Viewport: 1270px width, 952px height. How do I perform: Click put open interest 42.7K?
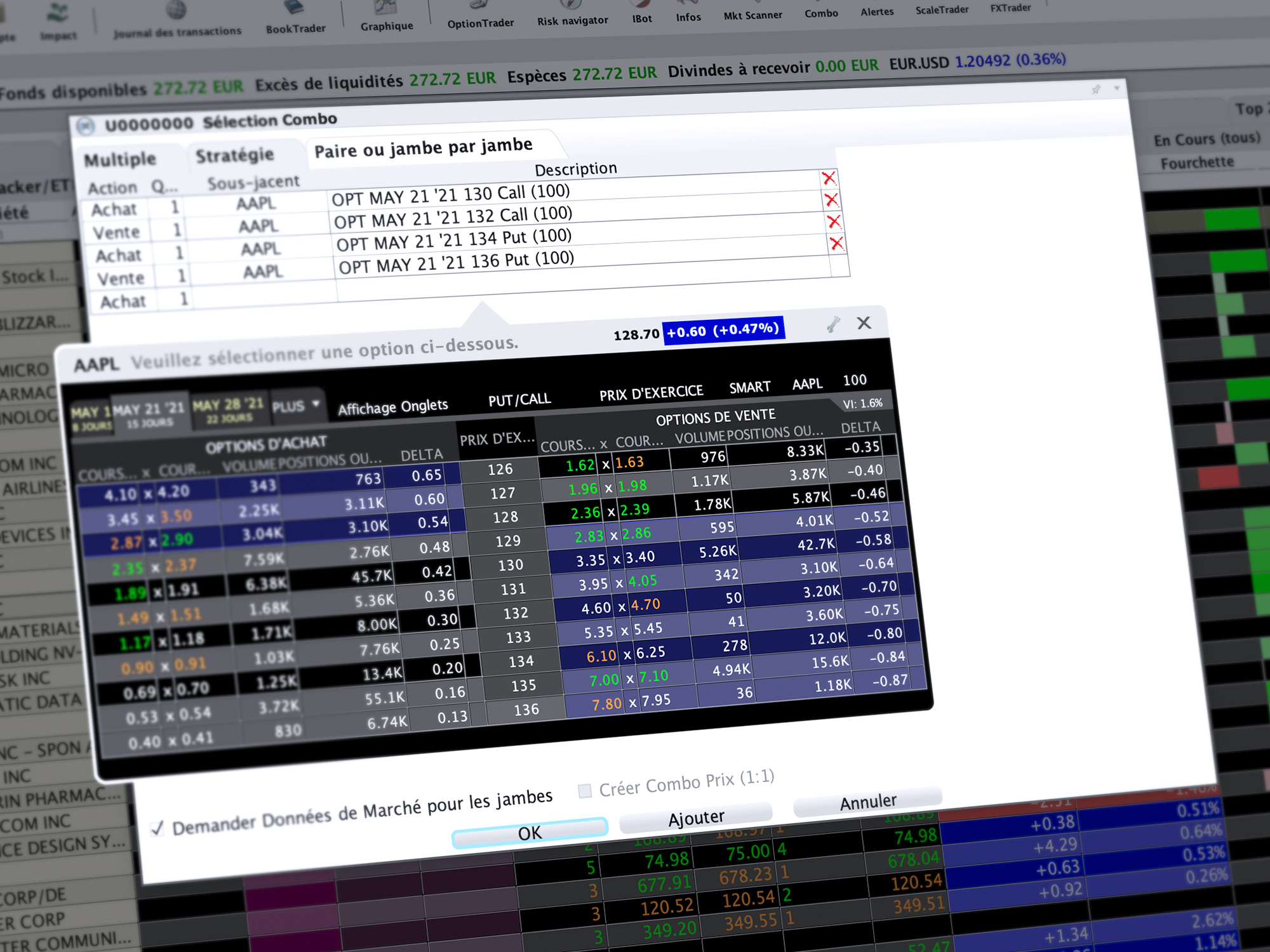(x=816, y=544)
